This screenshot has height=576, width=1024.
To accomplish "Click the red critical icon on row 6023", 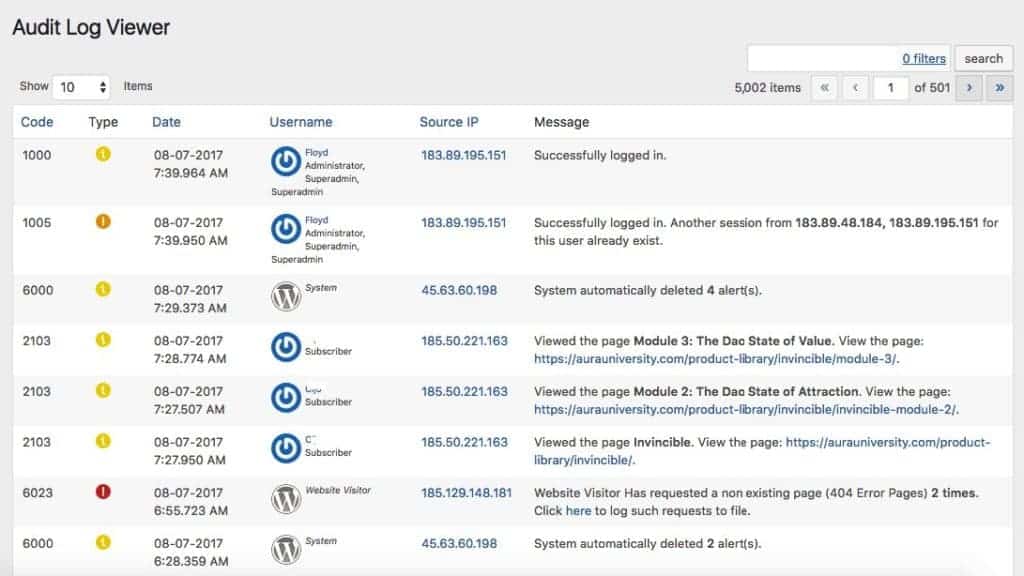I will coord(102,492).
